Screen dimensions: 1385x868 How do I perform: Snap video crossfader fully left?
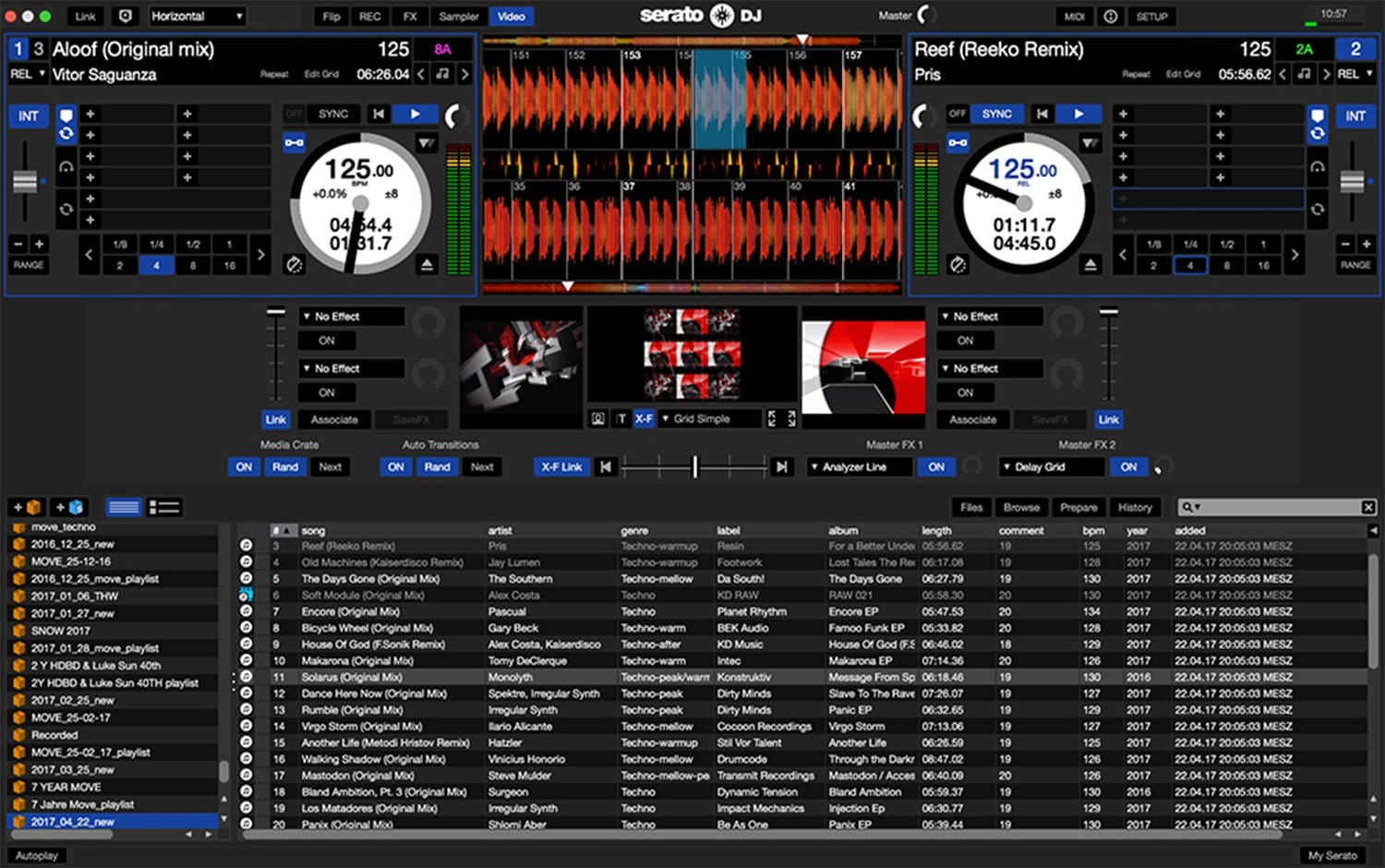pos(606,467)
